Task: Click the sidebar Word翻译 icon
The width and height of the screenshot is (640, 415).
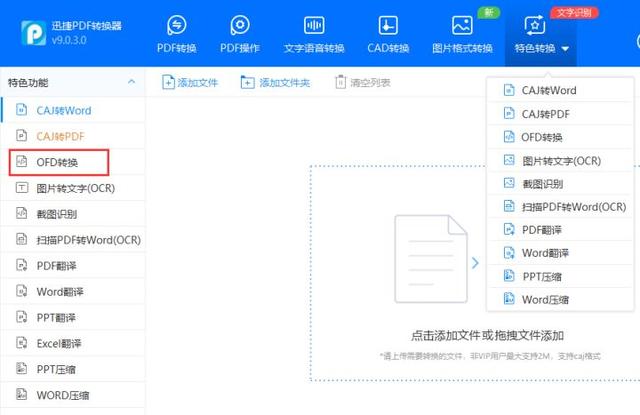Action: click(x=21, y=291)
